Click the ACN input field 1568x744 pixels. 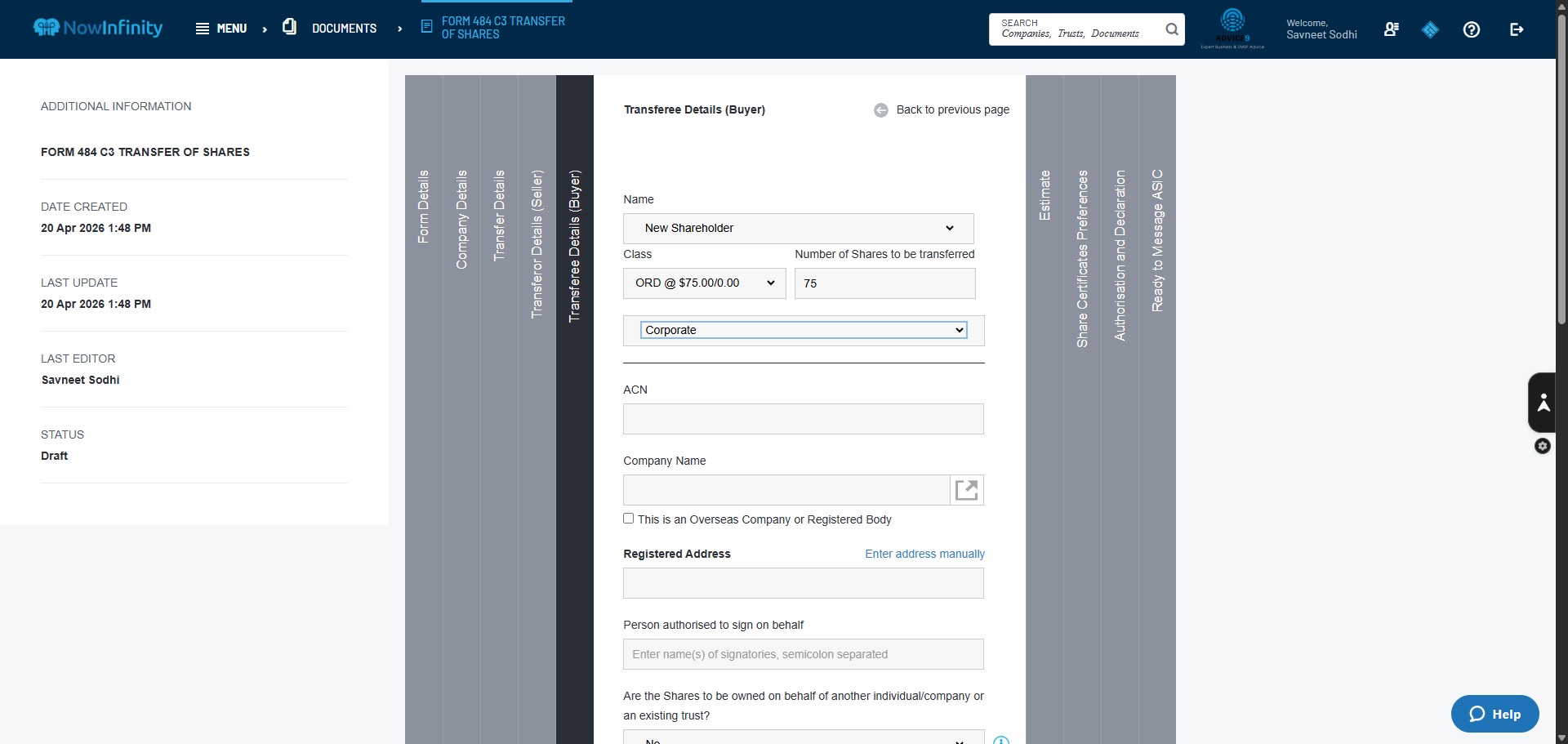pos(803,419)
